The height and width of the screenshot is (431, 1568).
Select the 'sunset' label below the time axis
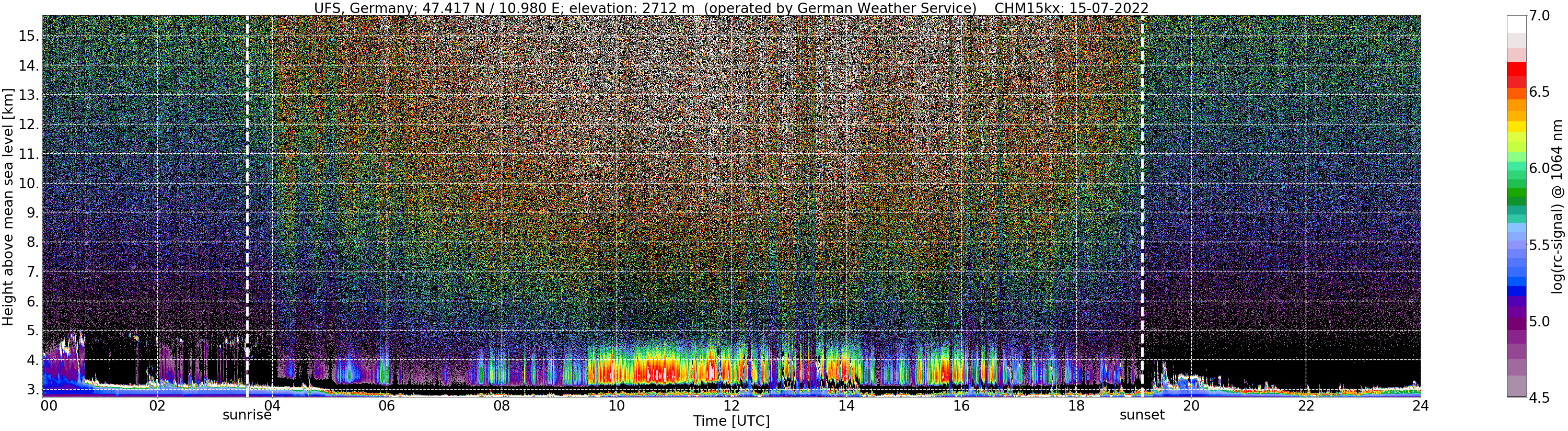[1142, 415]
